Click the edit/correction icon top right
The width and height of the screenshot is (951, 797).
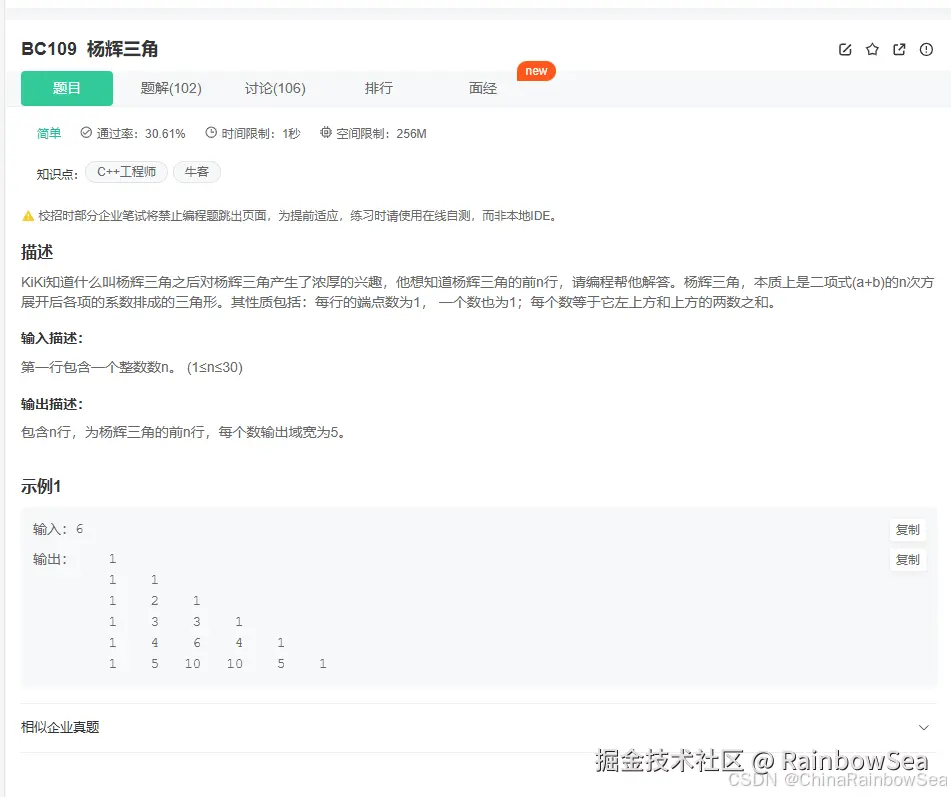pos(844,48)
